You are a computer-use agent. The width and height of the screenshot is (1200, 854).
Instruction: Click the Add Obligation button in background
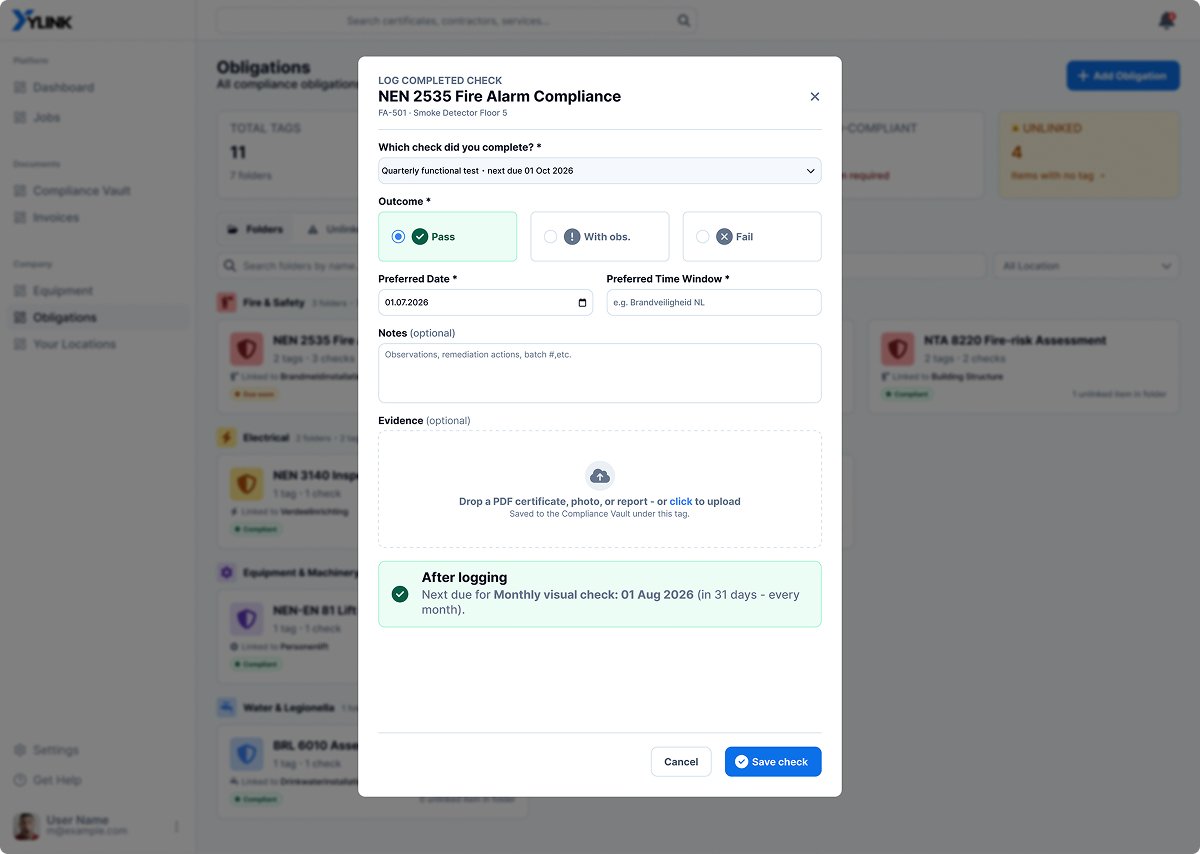coord(1123,76)
